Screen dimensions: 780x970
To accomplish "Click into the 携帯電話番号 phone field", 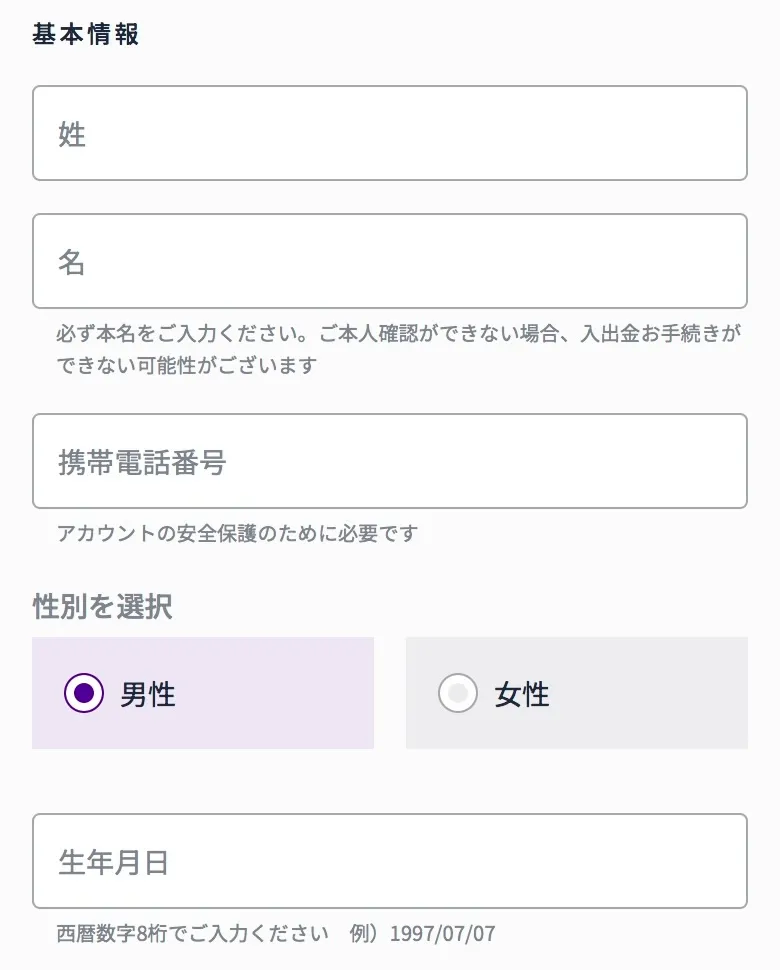I will click(390, 461).
